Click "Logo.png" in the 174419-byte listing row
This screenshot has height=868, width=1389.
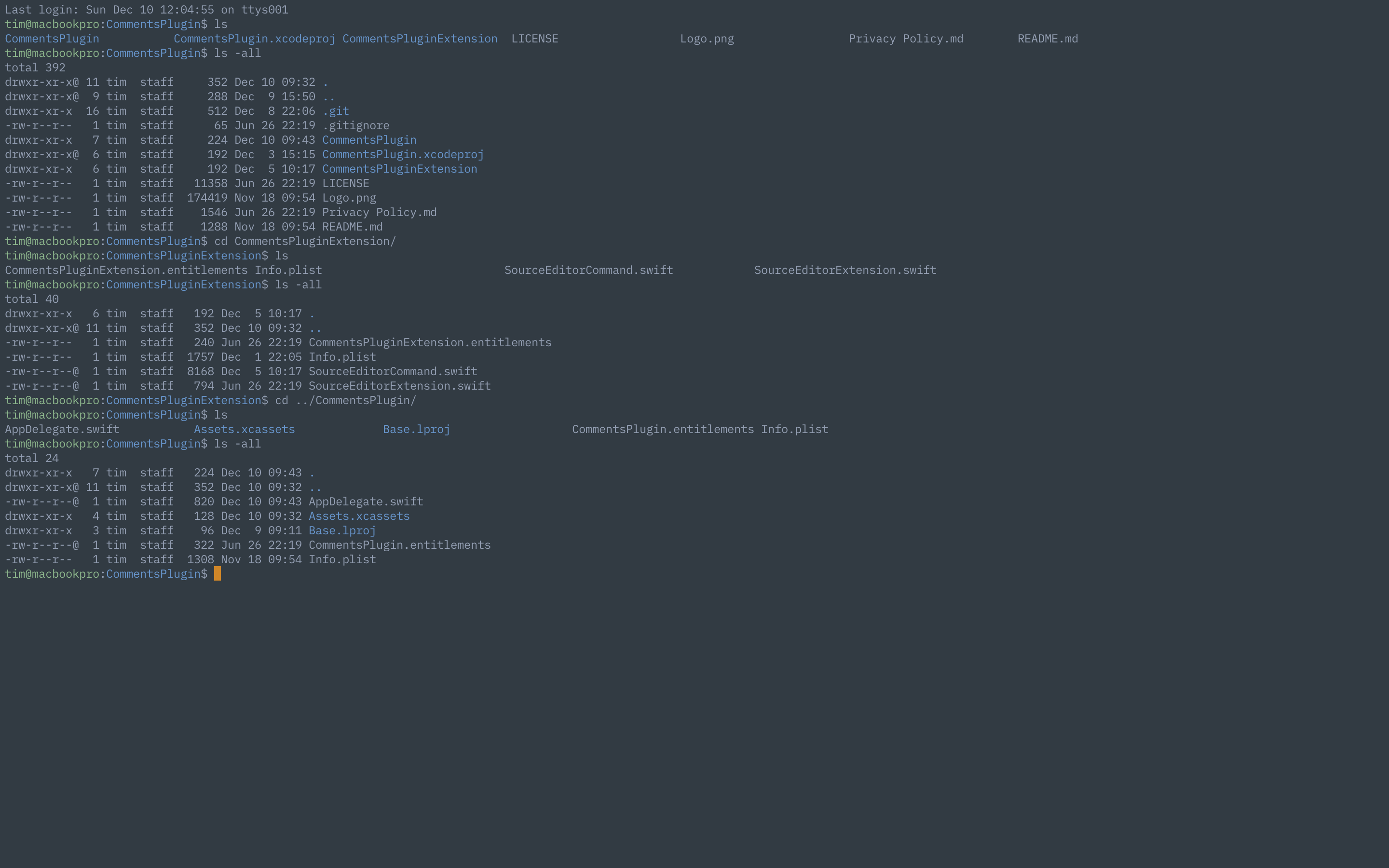click(350, 198)
